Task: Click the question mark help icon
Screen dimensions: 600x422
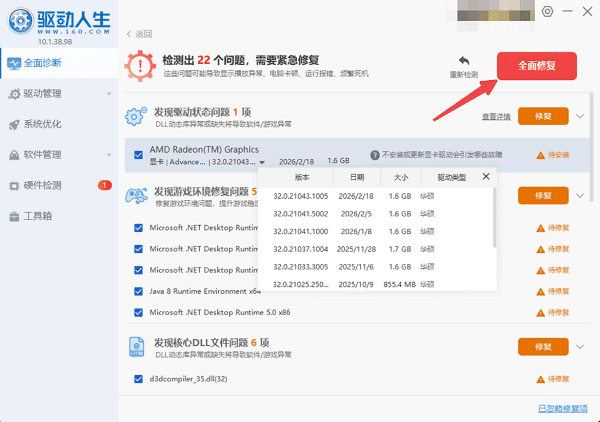Action: click(375, 155)
